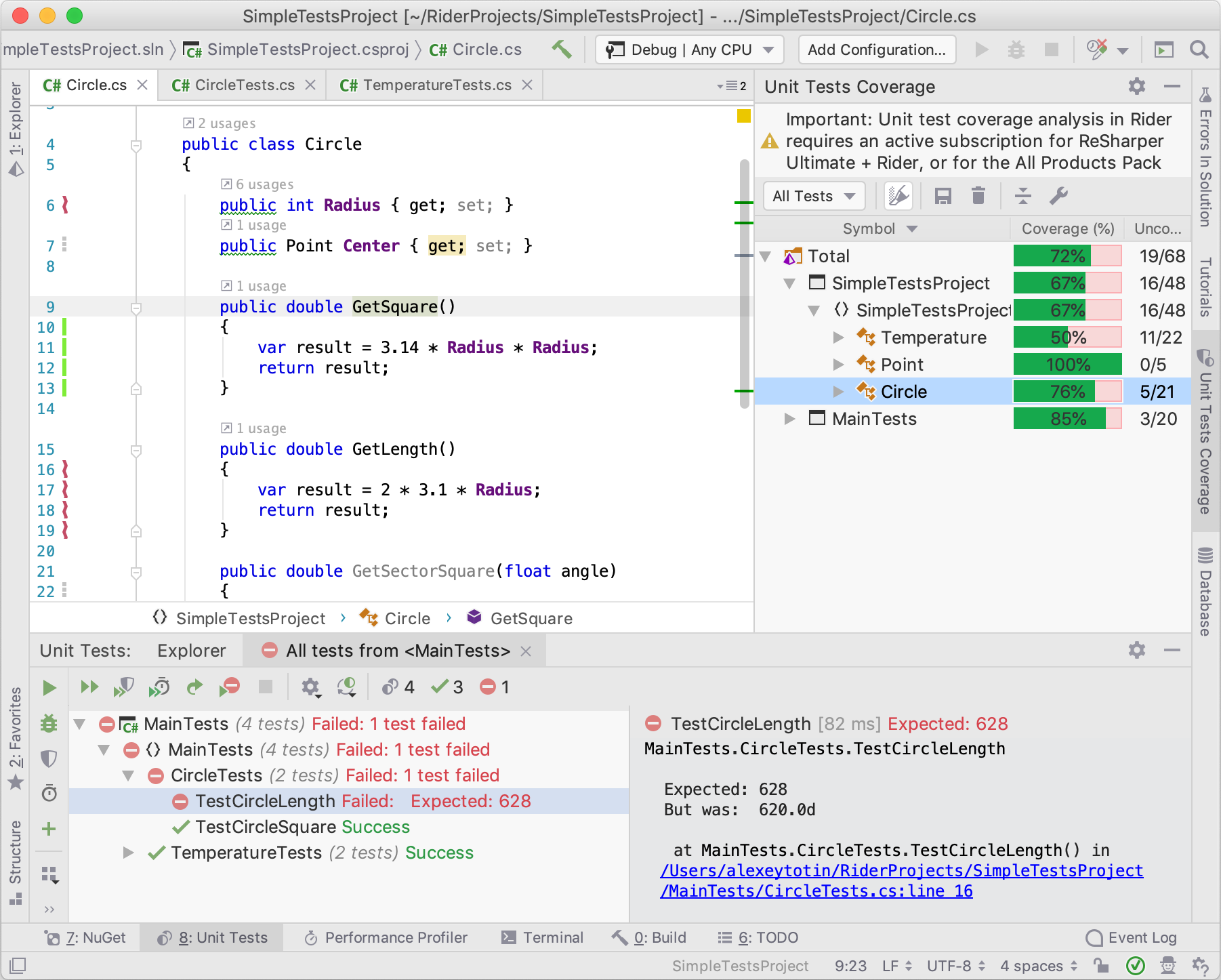The width and height of the screenshot is (1221, 980).
Task: Open the 6: TODO tool window
Action: (758, 937)
